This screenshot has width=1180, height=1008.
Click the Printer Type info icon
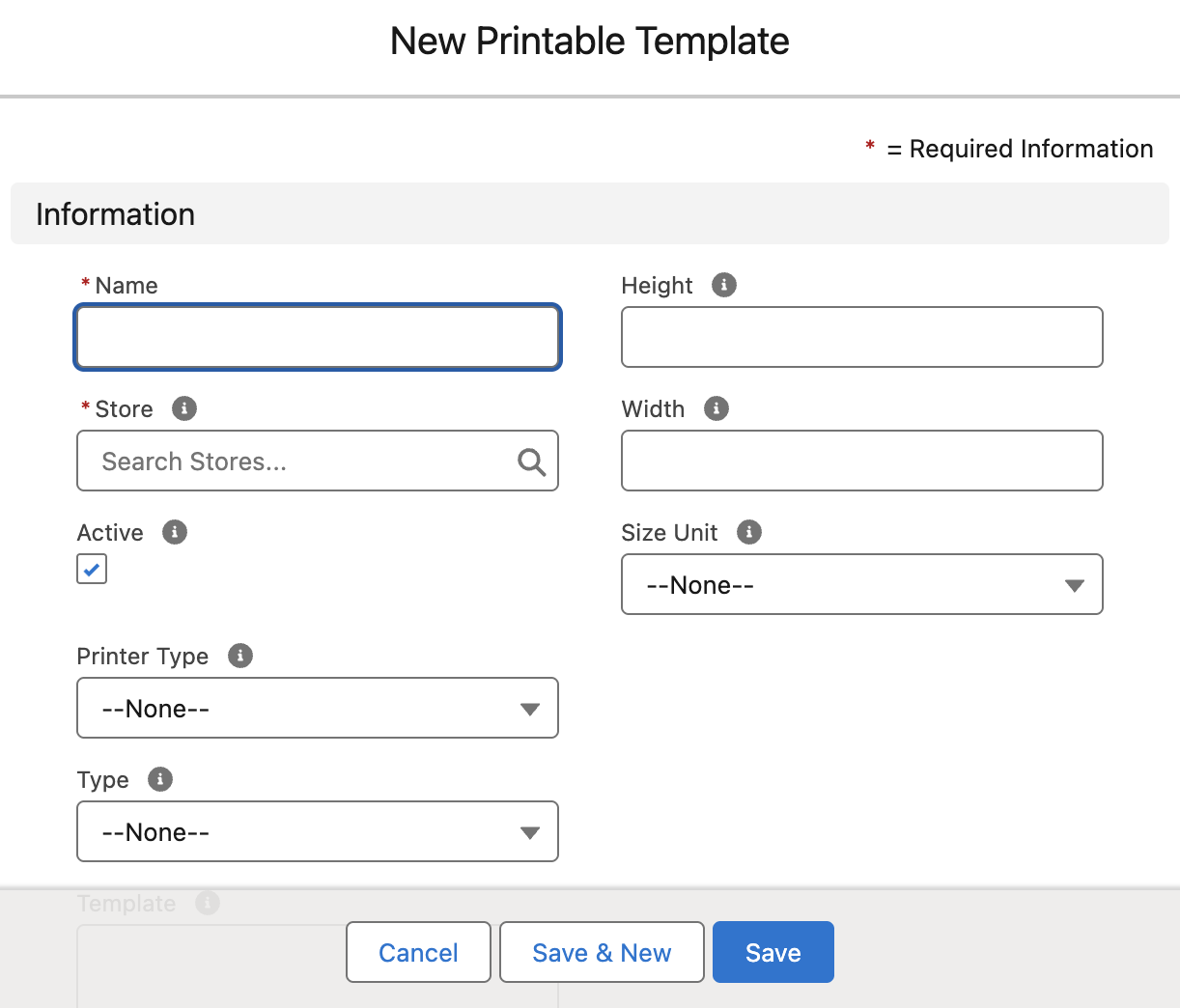239,656
